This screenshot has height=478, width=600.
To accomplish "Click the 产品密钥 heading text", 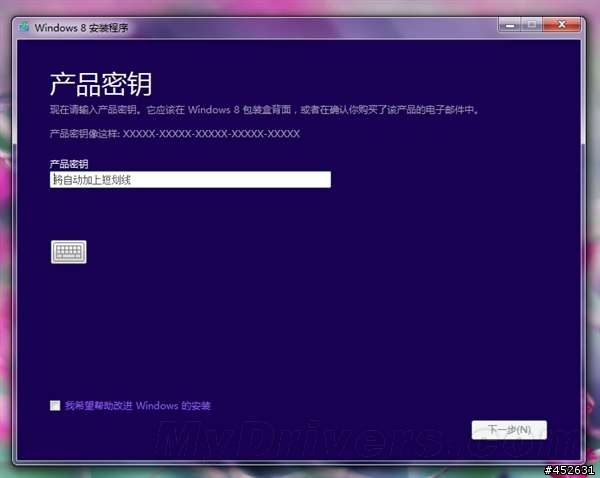I will [101, 84].
